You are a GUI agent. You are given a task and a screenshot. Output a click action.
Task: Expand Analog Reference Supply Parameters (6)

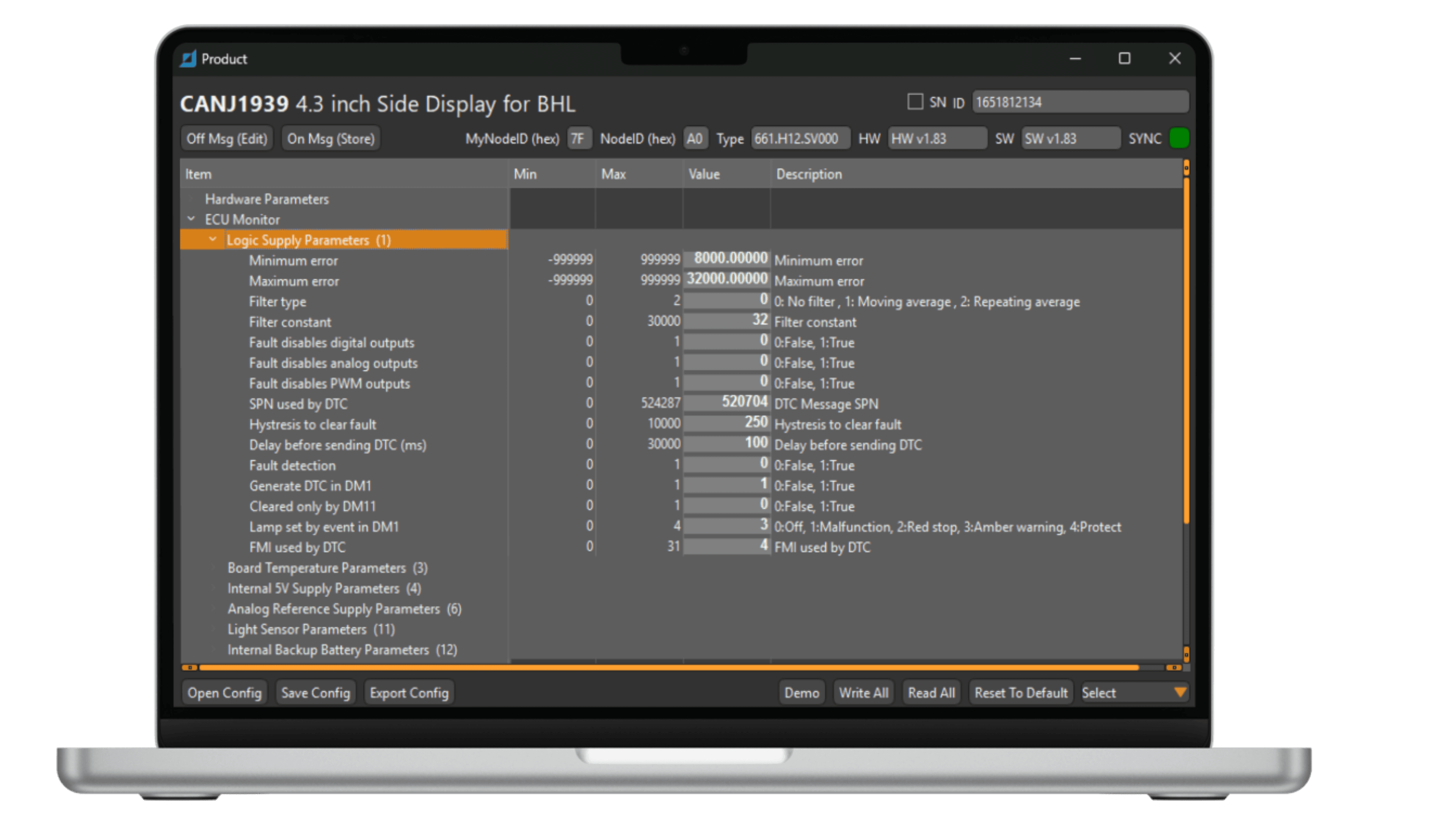tap(214, 608)
